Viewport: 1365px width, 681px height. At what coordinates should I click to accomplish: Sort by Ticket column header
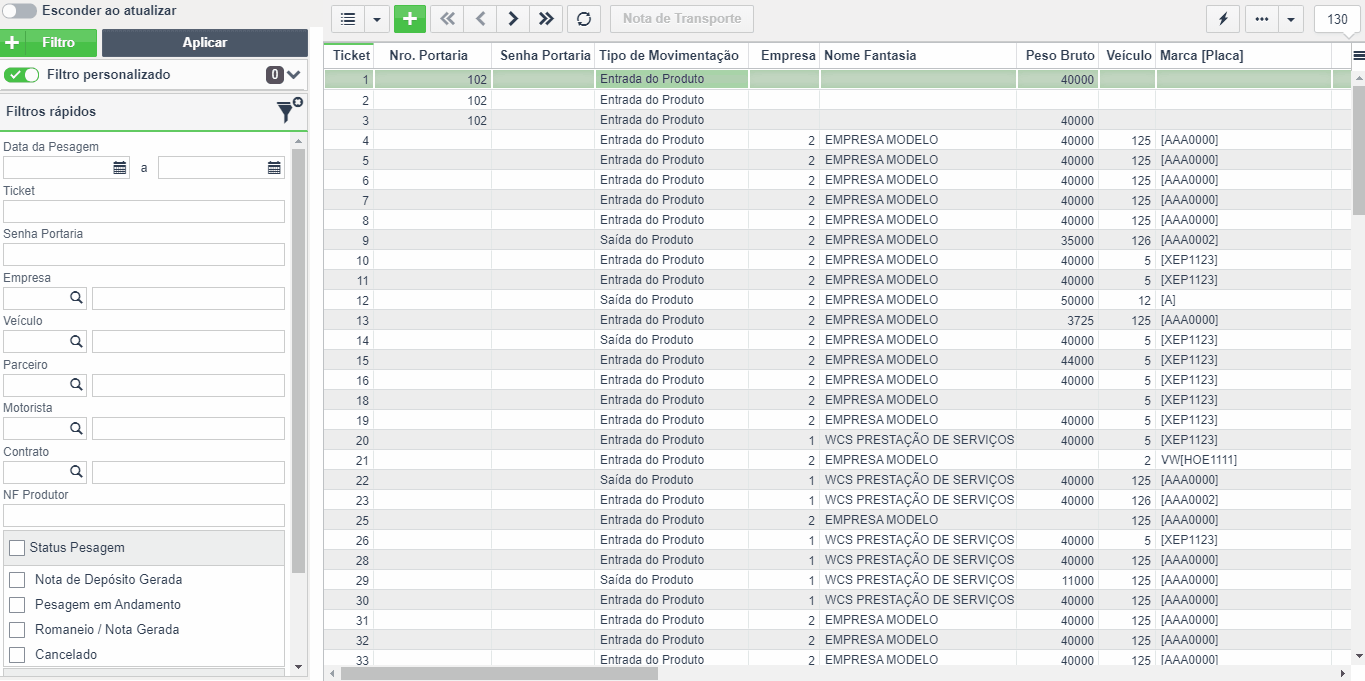351,56
